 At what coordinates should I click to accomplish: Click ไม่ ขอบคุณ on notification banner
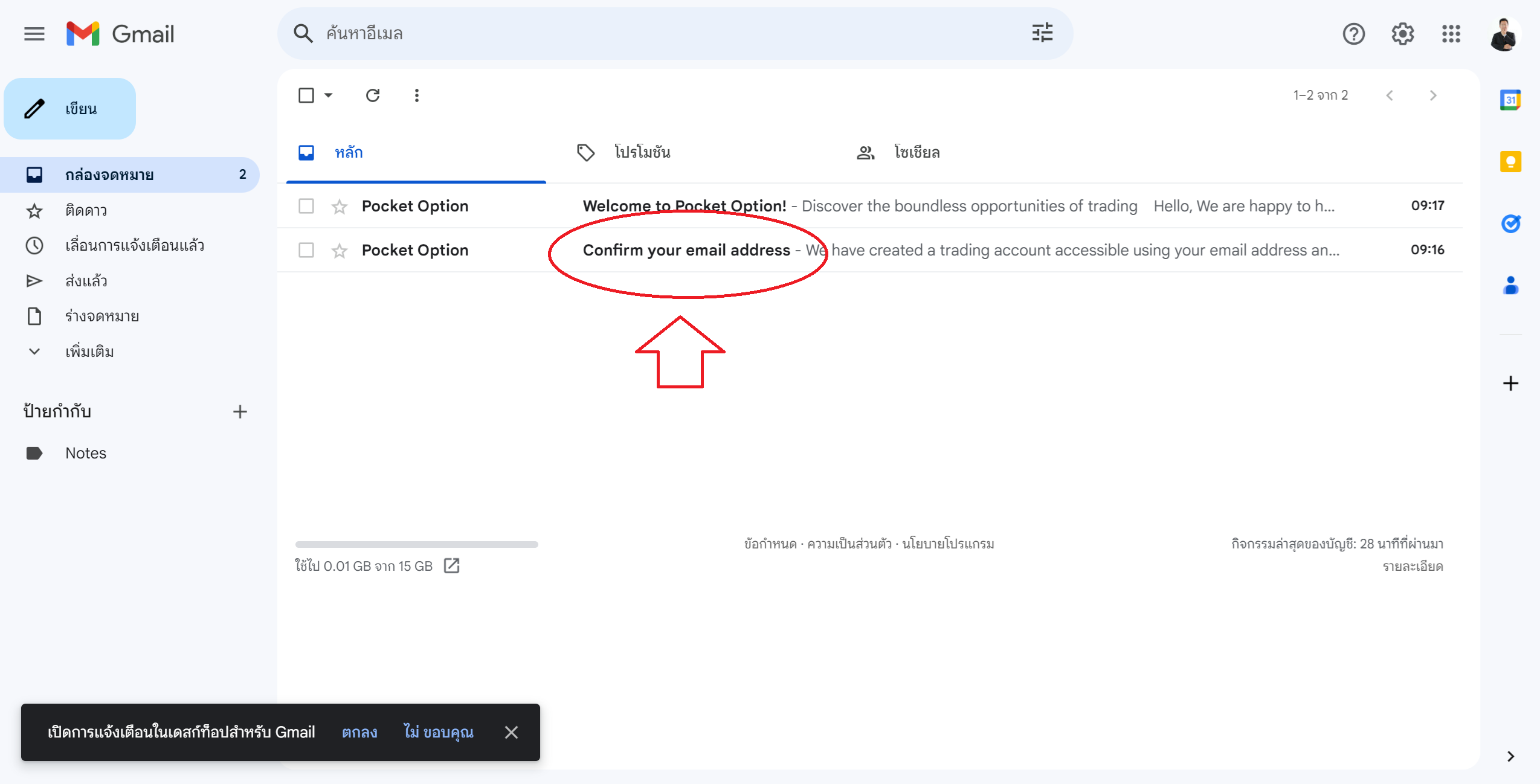[x=439, y=732]
